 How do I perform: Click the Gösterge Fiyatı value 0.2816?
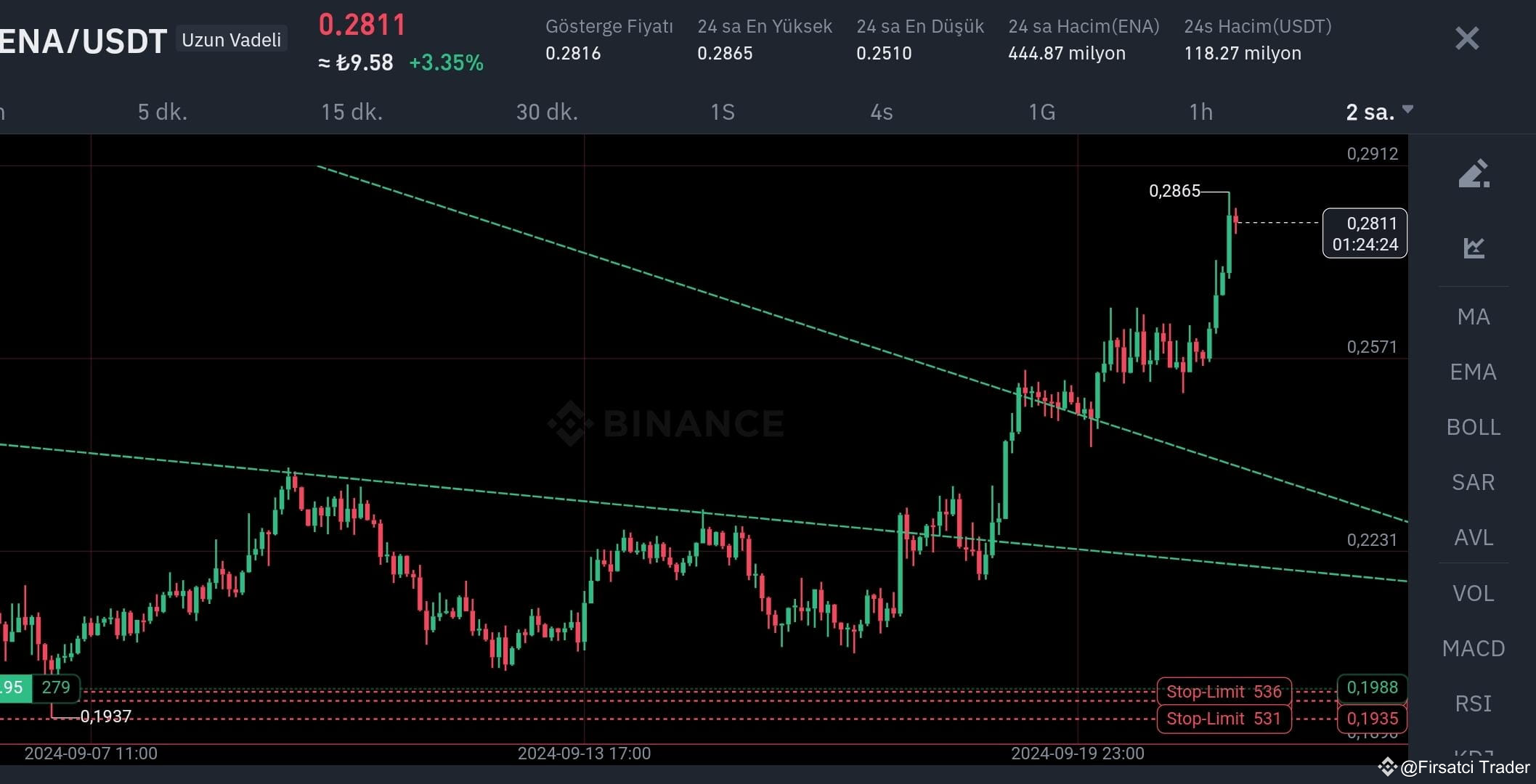coord(573,53)
